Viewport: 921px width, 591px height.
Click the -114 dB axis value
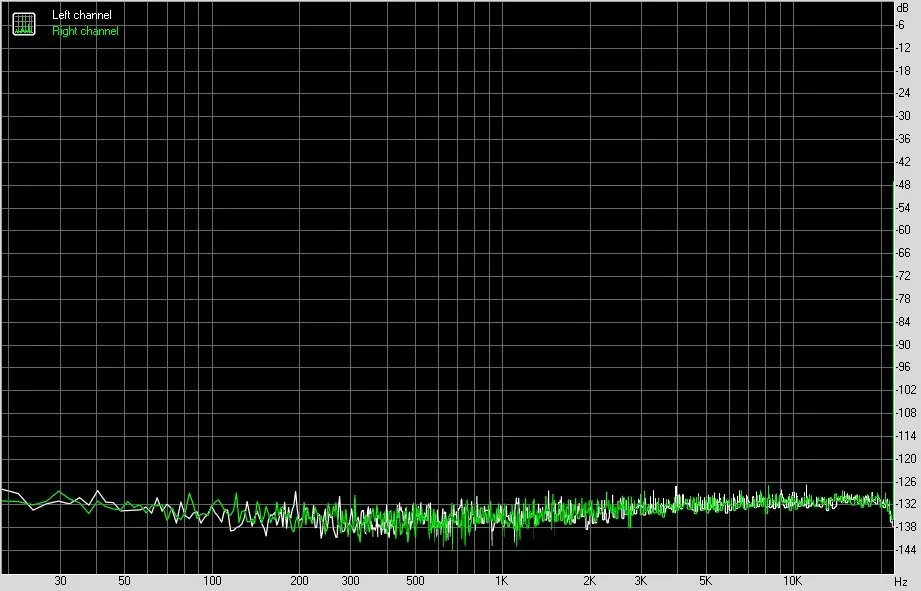(905, 435)
